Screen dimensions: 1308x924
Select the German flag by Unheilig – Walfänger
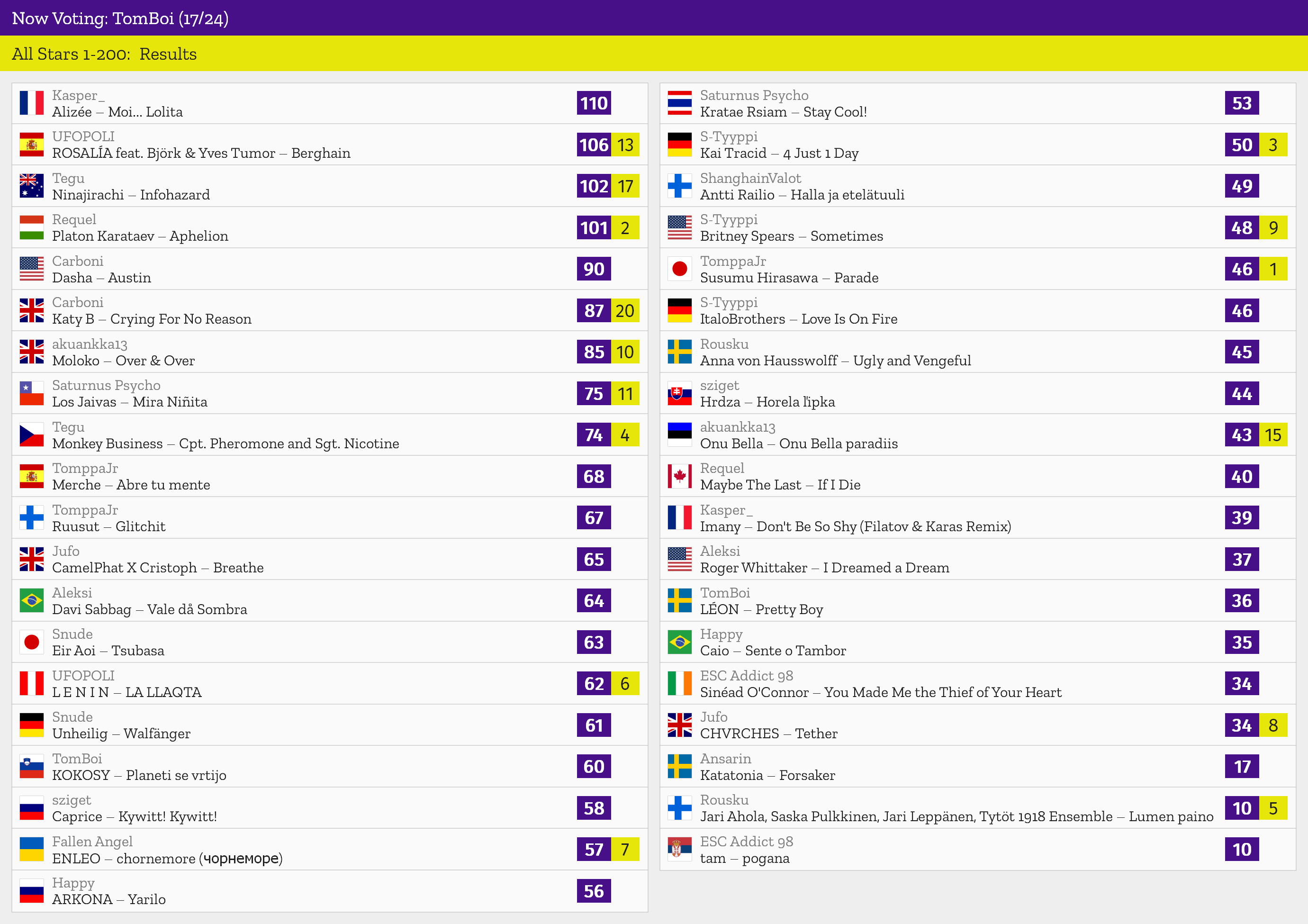[31, 725]
